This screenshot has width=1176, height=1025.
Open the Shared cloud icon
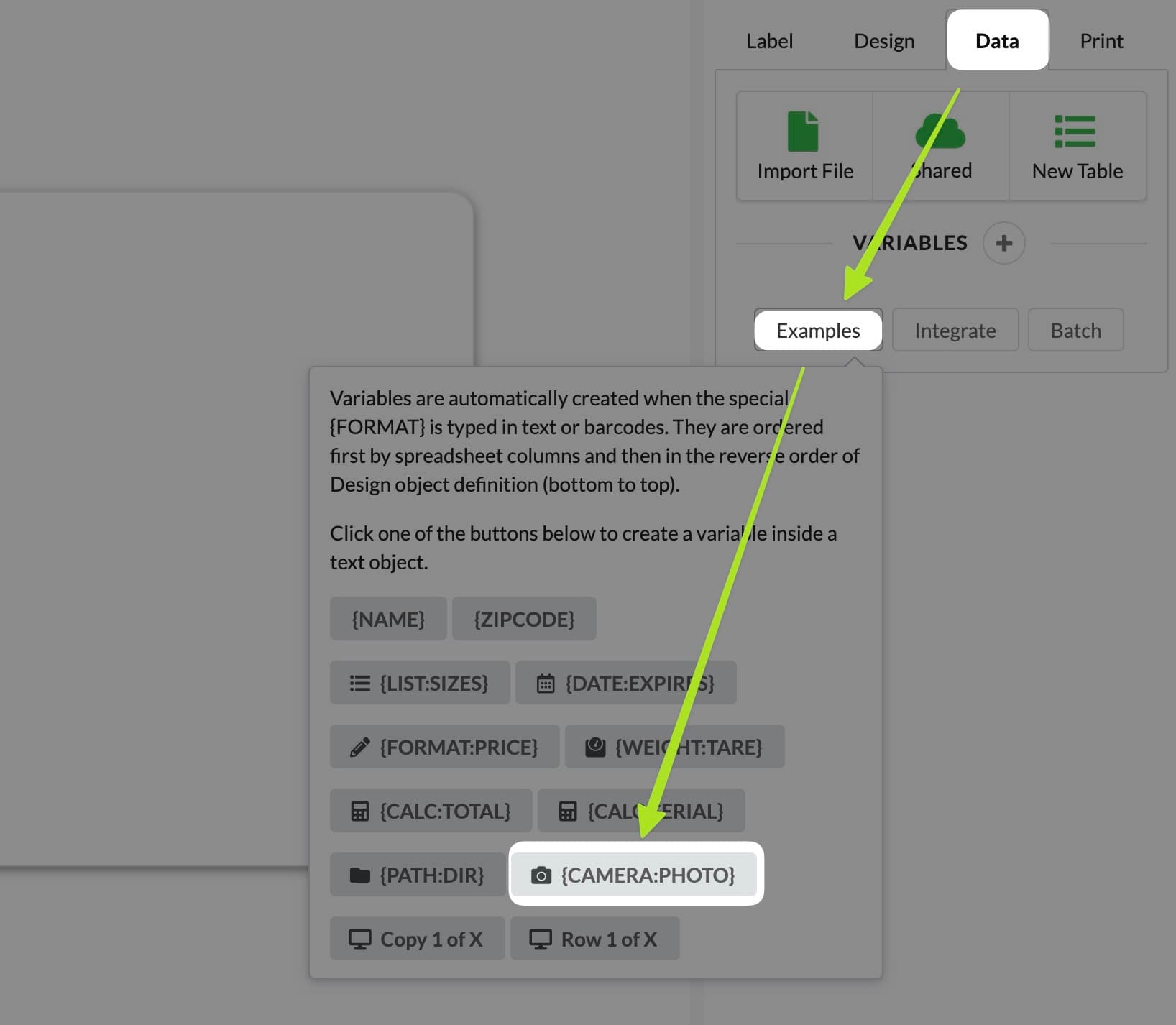940,132
